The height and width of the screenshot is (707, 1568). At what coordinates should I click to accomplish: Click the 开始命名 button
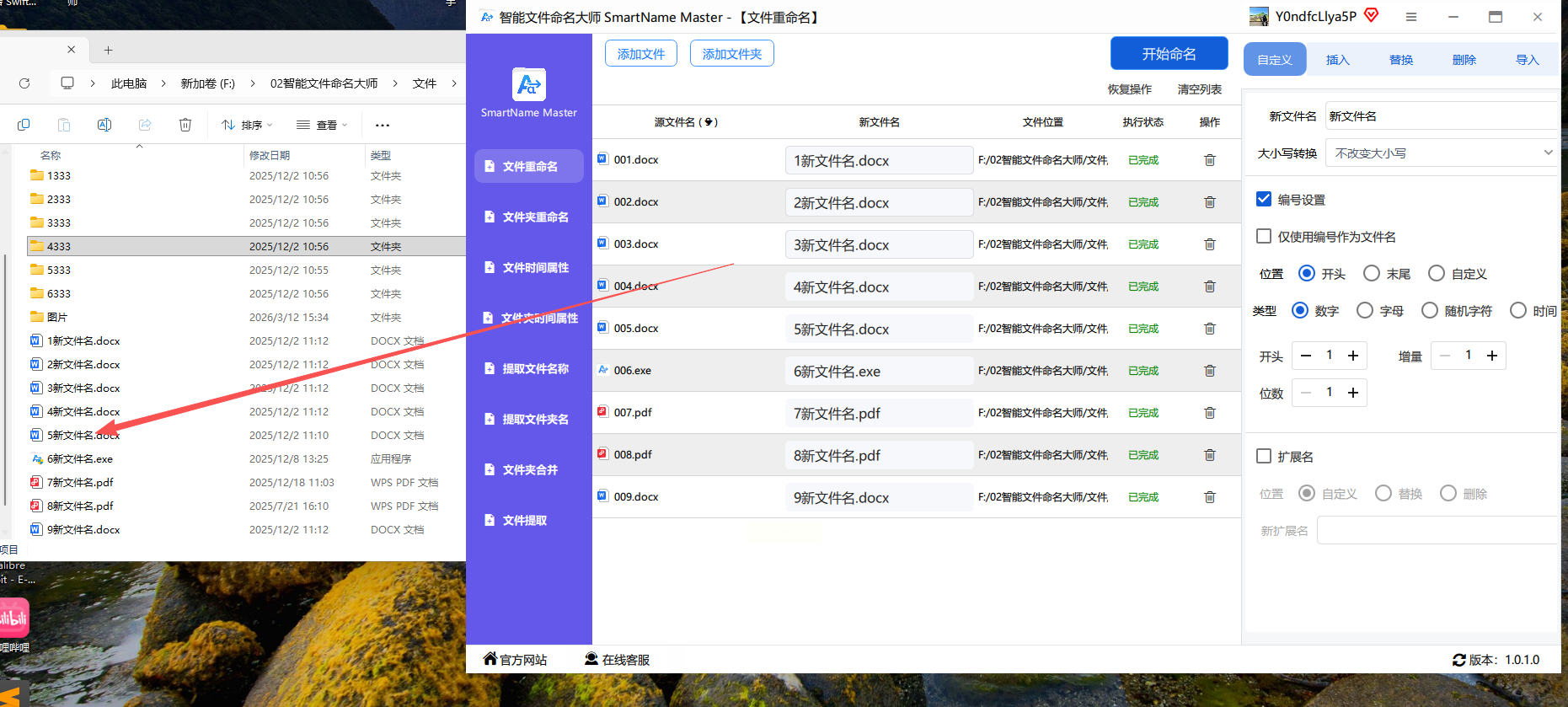pyautogui.click(x=1169, y=54)
